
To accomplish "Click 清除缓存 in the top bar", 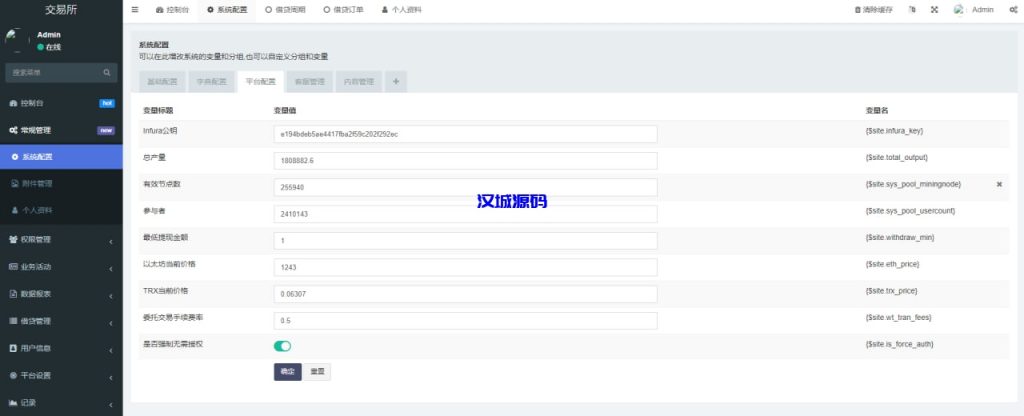I will point(873,10).
